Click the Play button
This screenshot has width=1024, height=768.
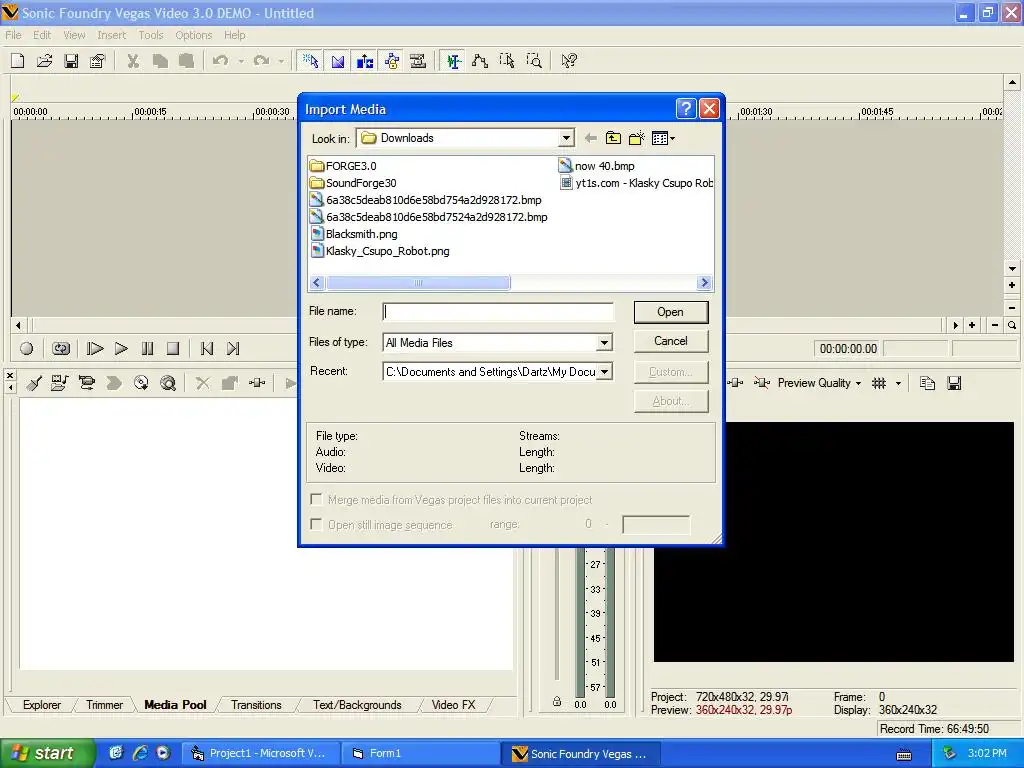[121, 349]
